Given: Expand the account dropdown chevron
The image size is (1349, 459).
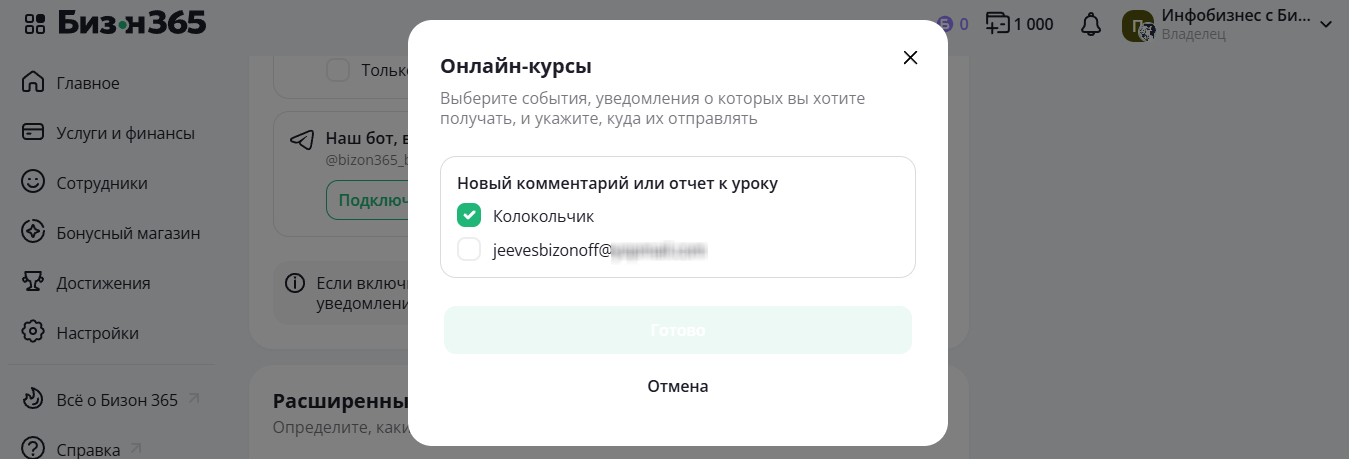Looking at the screenshot, I should [x=1327, y=24].
